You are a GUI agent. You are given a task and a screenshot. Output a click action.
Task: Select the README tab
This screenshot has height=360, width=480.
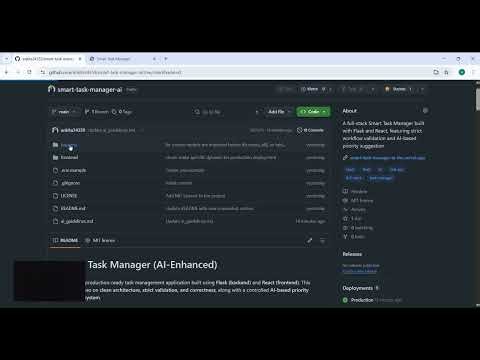click(65, 240)
